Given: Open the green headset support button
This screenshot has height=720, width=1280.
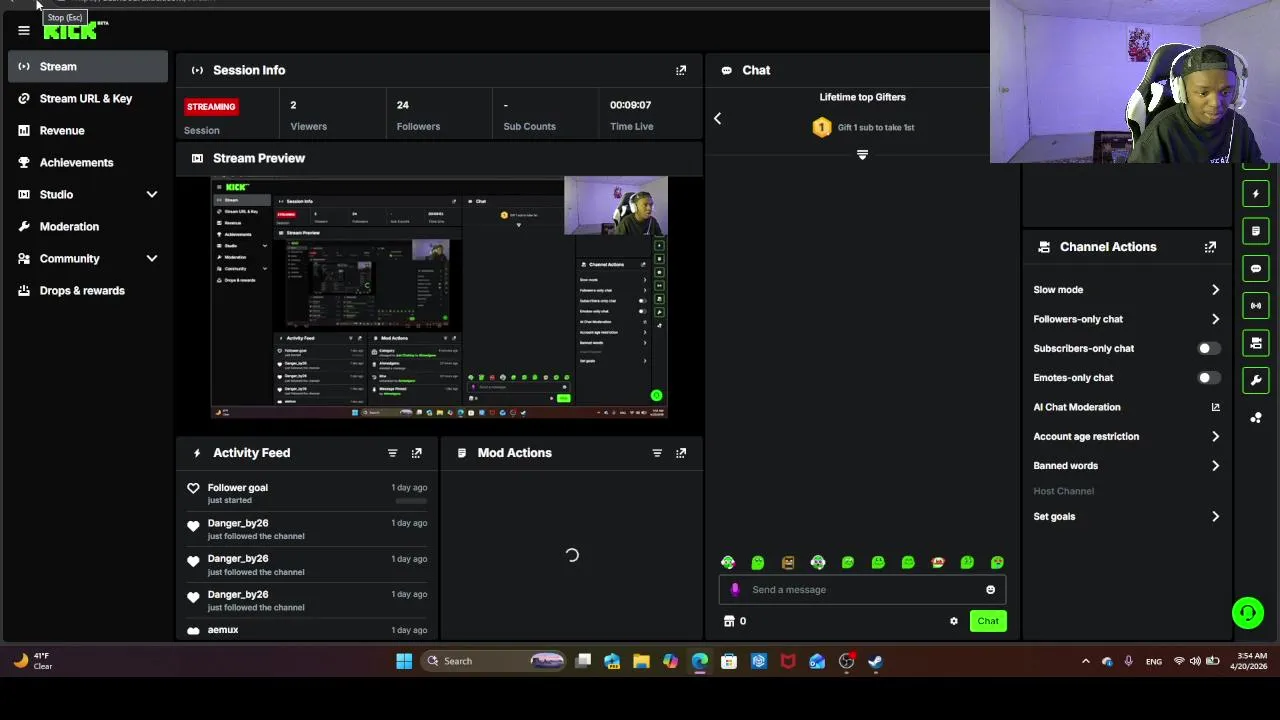Looking at the screenshot, I should point(1248,612).
